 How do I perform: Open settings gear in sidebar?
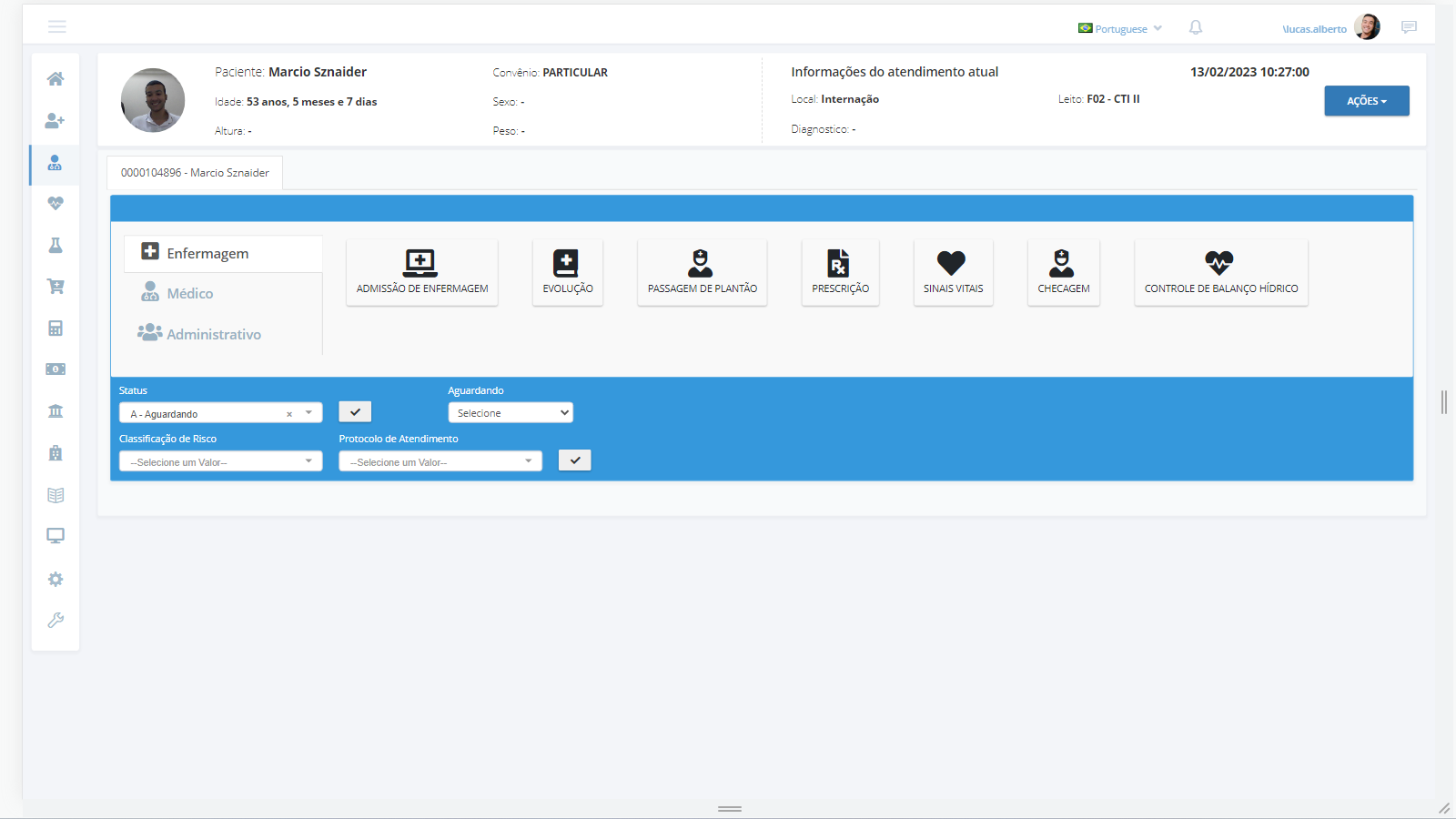[56, 580]
